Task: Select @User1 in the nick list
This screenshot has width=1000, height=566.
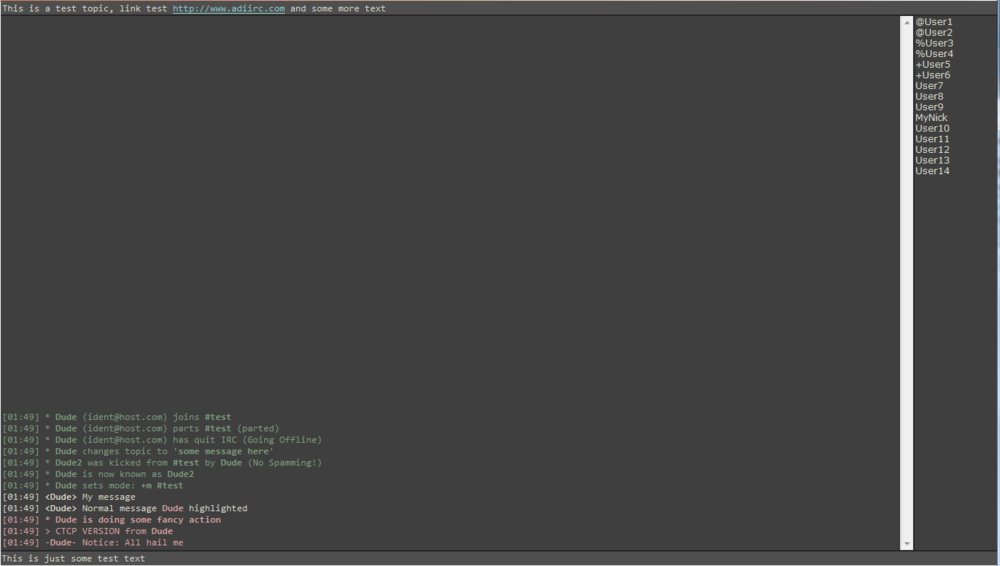Action: tap(934, 22)
